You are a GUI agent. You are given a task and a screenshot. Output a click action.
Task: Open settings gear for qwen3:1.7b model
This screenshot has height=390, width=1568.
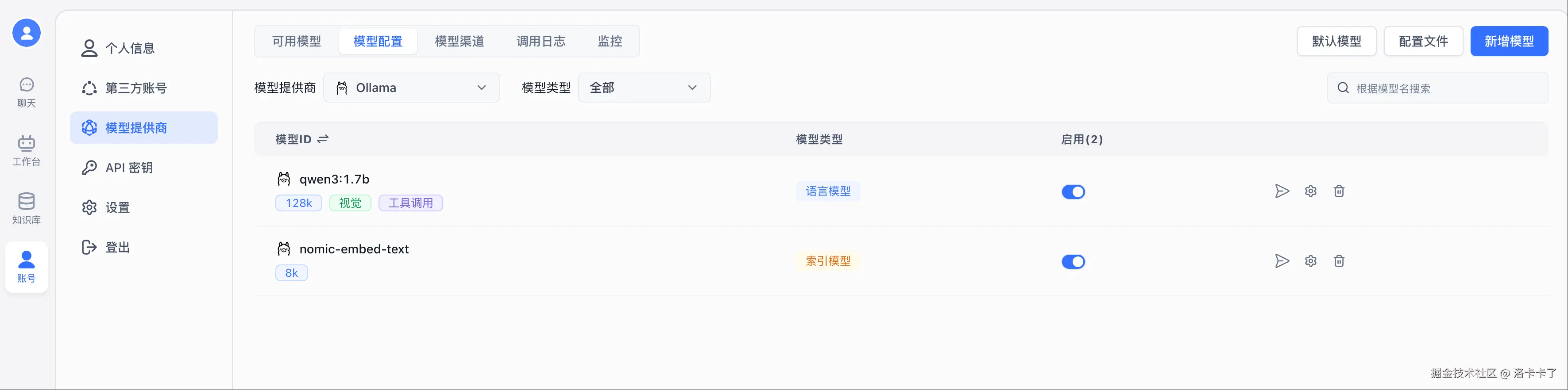(x=1310, y=191)
